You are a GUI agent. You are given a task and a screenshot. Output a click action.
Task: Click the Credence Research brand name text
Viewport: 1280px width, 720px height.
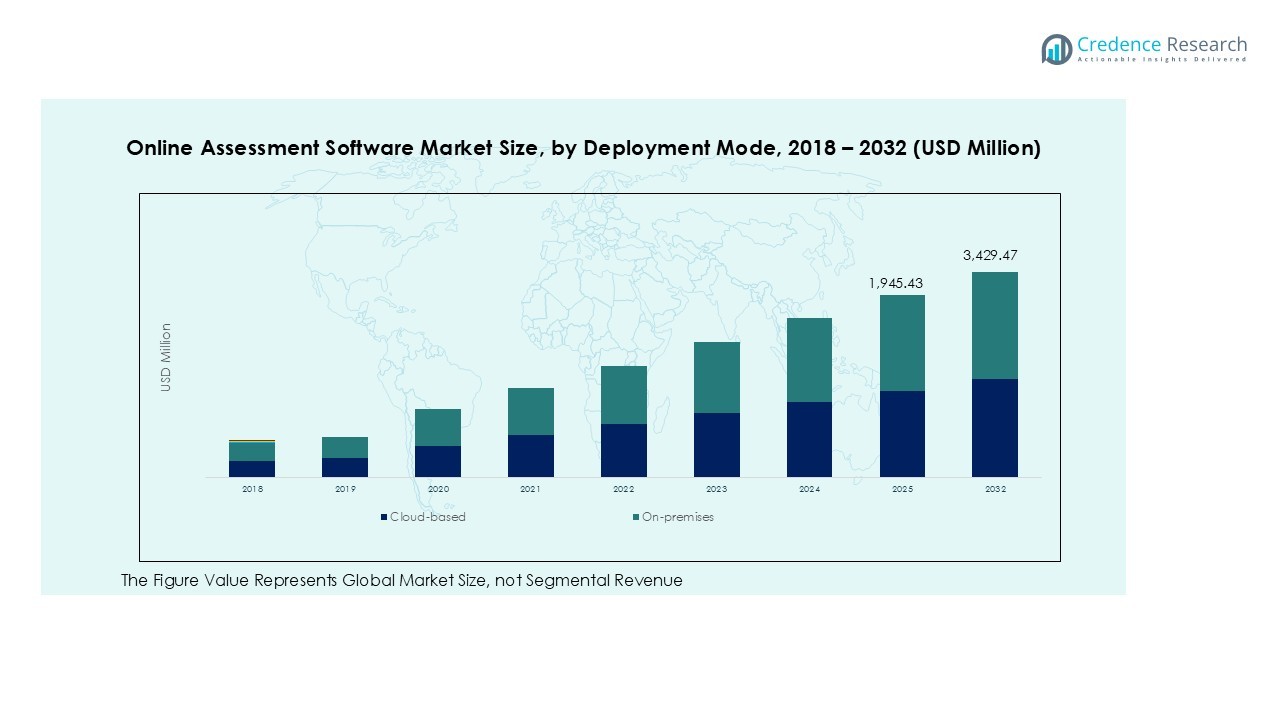[1162, 45]
